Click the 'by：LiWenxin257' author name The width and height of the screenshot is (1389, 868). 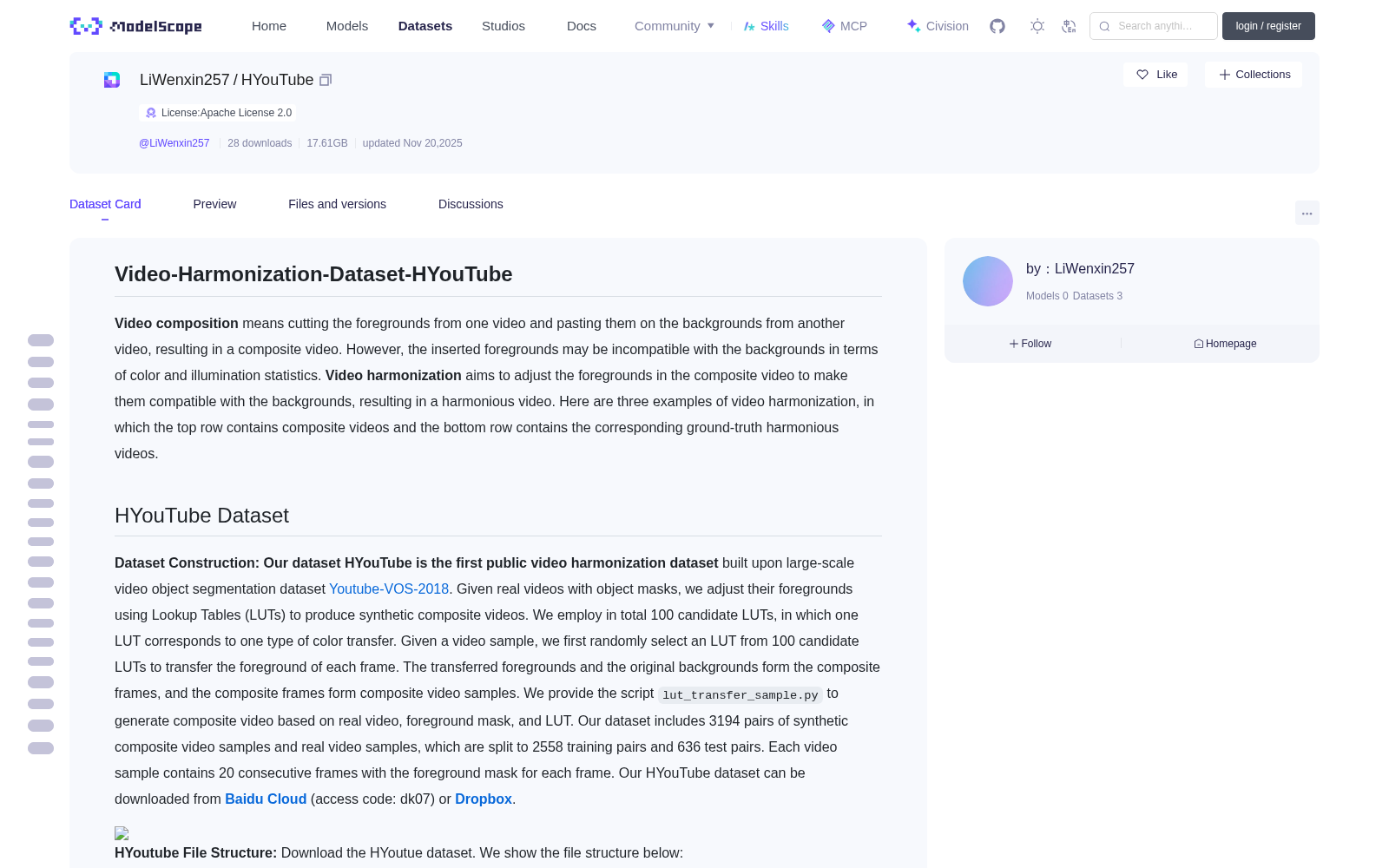pos(1080,269)
